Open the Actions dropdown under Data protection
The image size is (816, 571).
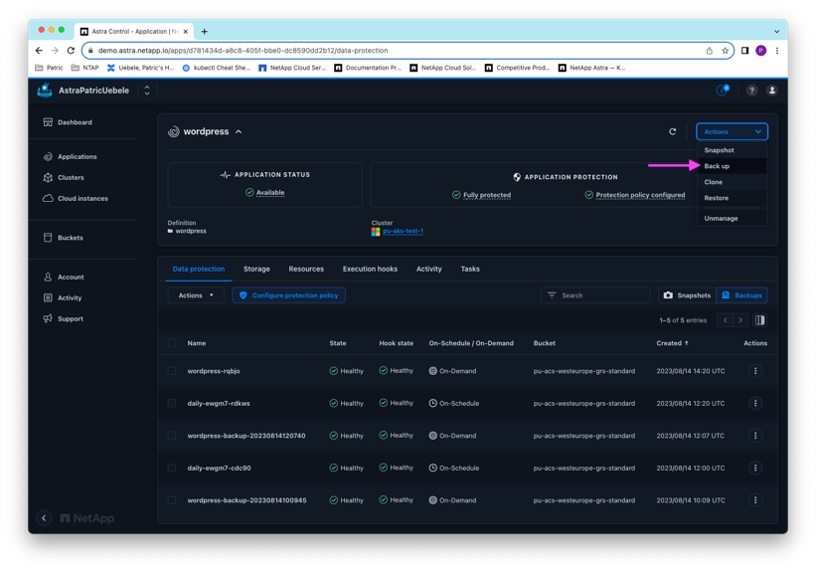point(196,295)
